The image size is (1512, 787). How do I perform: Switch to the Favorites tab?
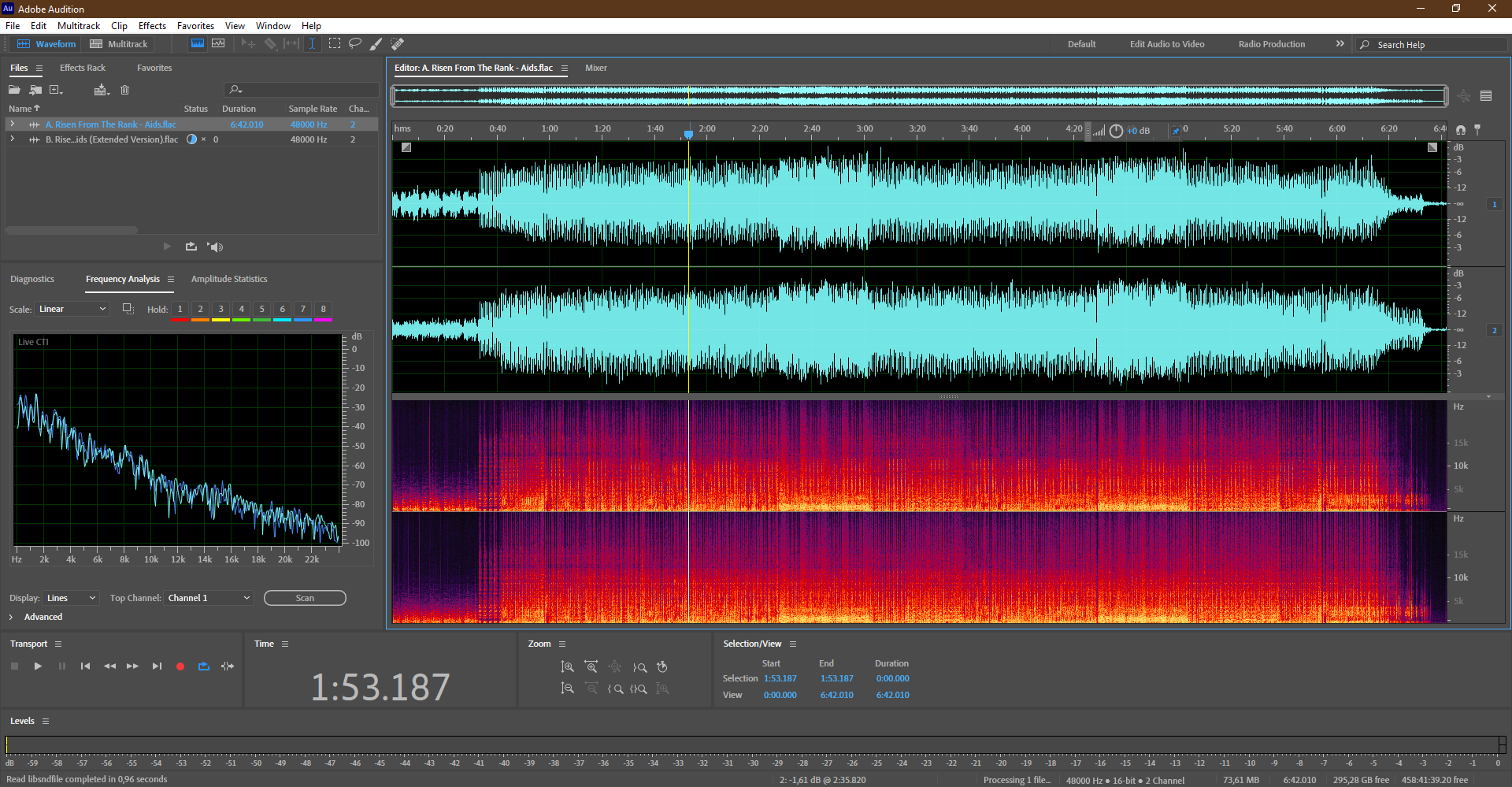coord(154,68)
